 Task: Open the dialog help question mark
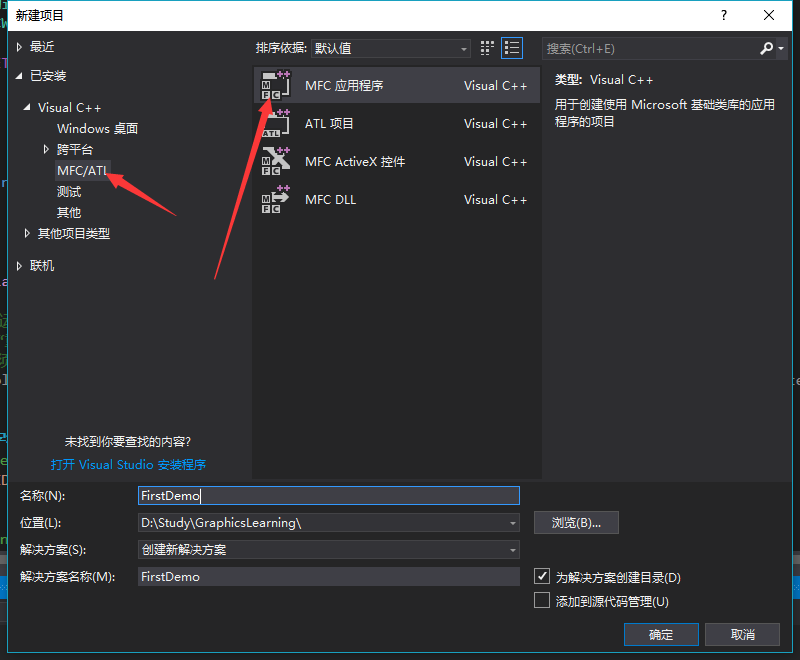(x=723, y=15)
